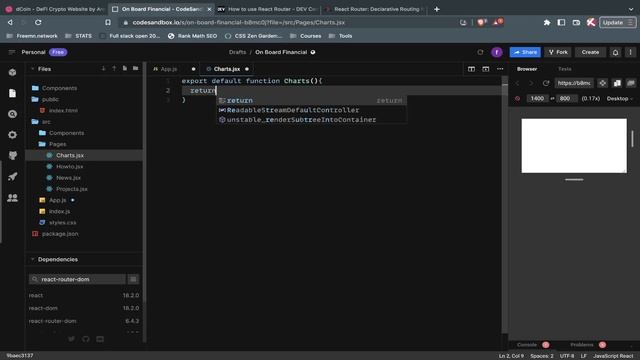Open News.jsx in the file tree
Viewport: 640px width, 360px height.
point(69,178)
